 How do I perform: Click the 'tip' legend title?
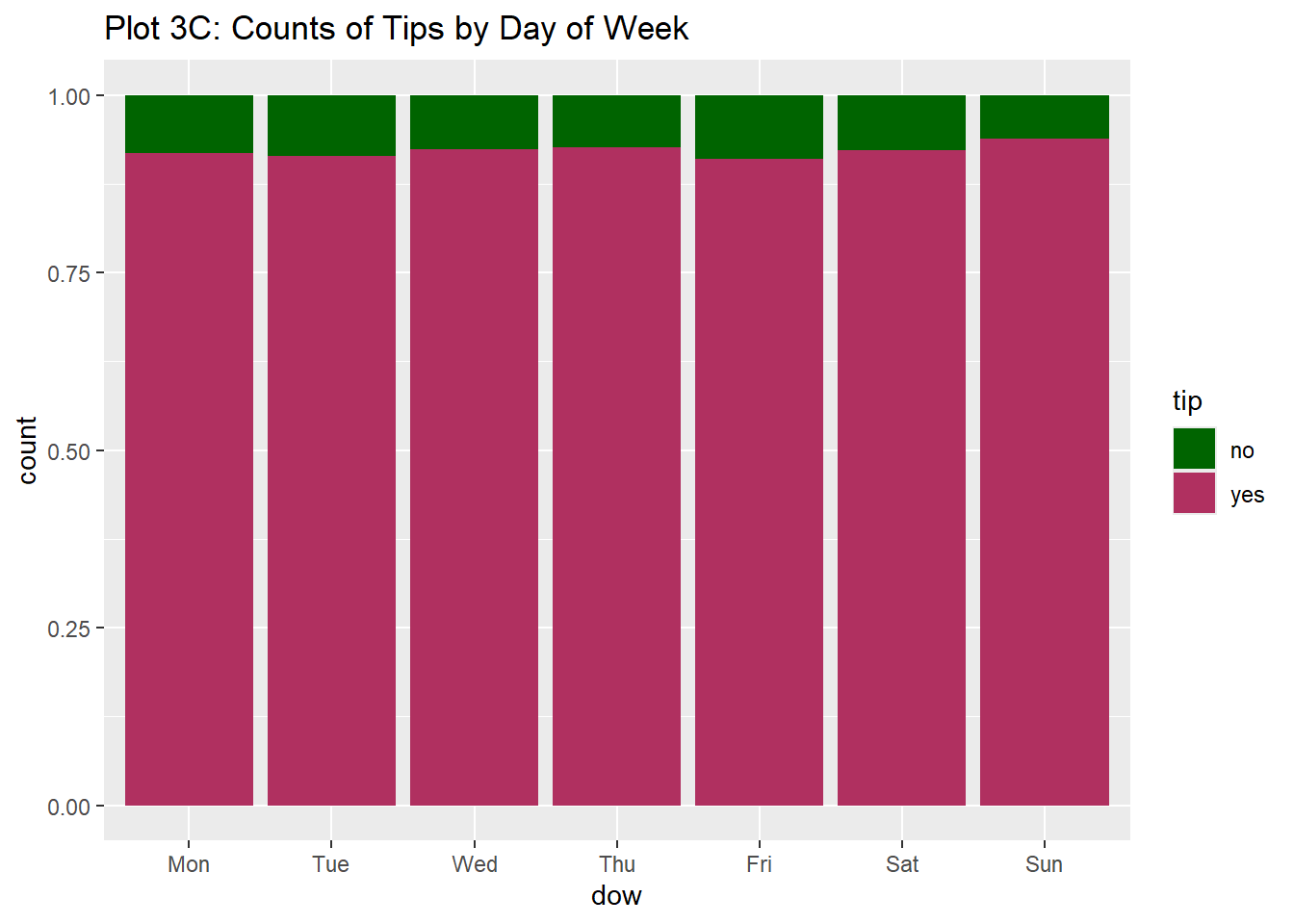[x=1187, y=400]
